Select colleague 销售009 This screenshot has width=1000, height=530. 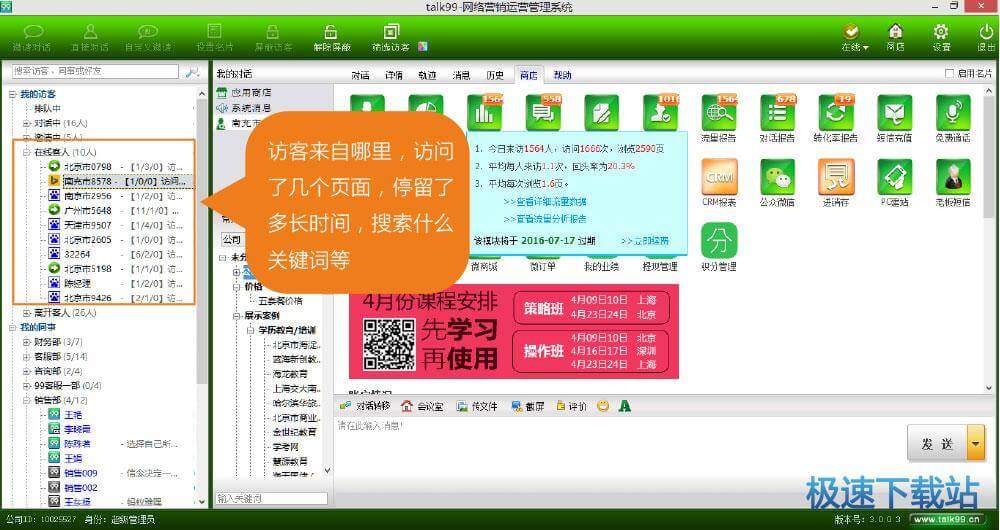point(81,473)
